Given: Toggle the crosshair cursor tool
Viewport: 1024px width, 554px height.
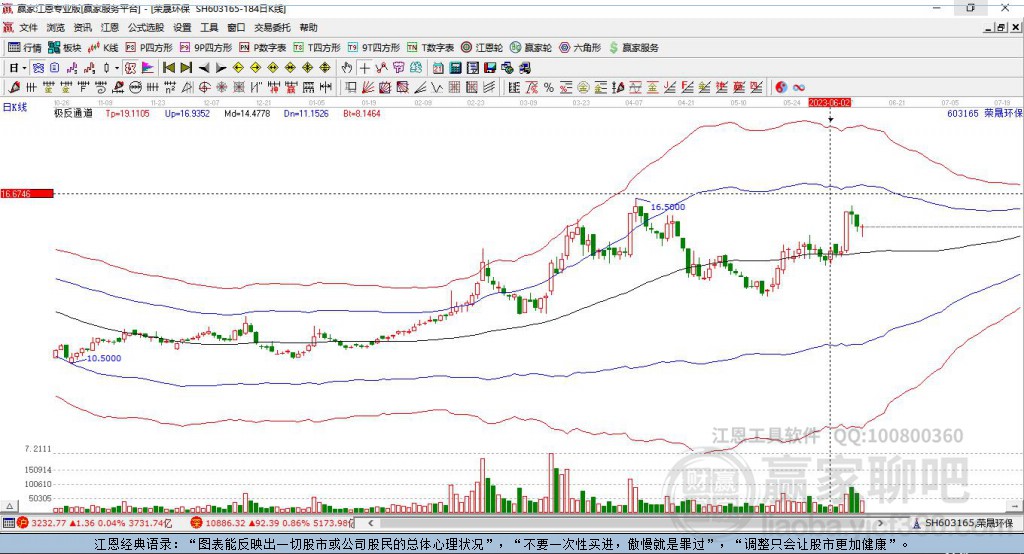Looking at the screenshot, I should click(x=364, y=68).
